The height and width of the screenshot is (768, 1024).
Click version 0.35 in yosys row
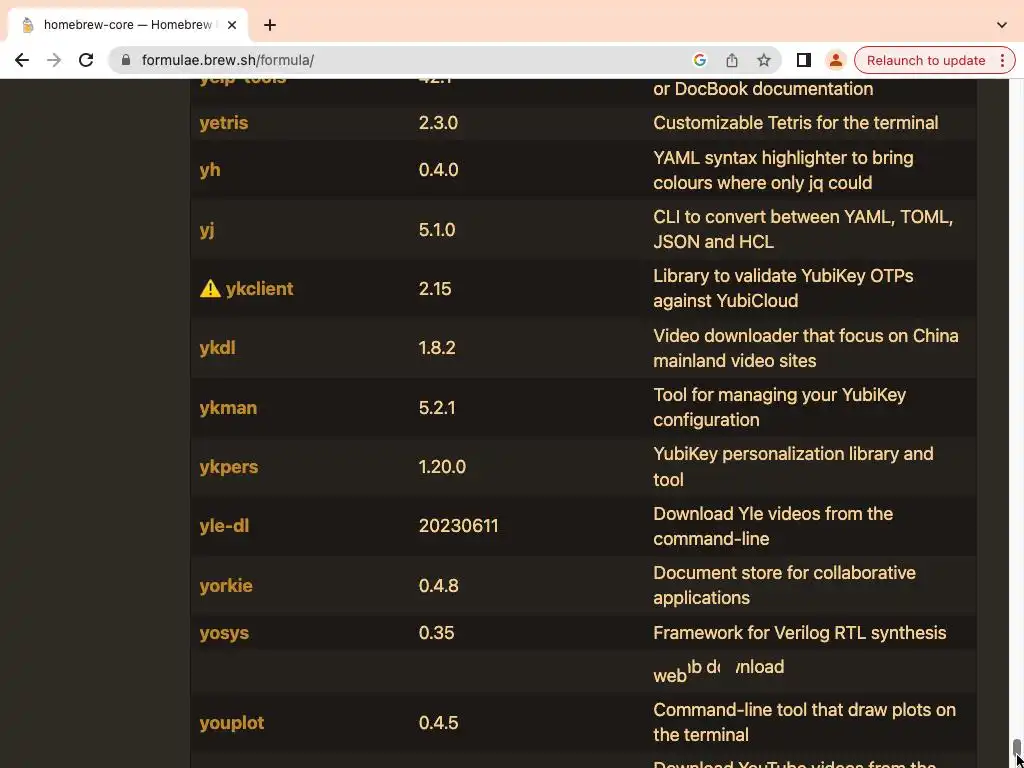click(436, 633)
